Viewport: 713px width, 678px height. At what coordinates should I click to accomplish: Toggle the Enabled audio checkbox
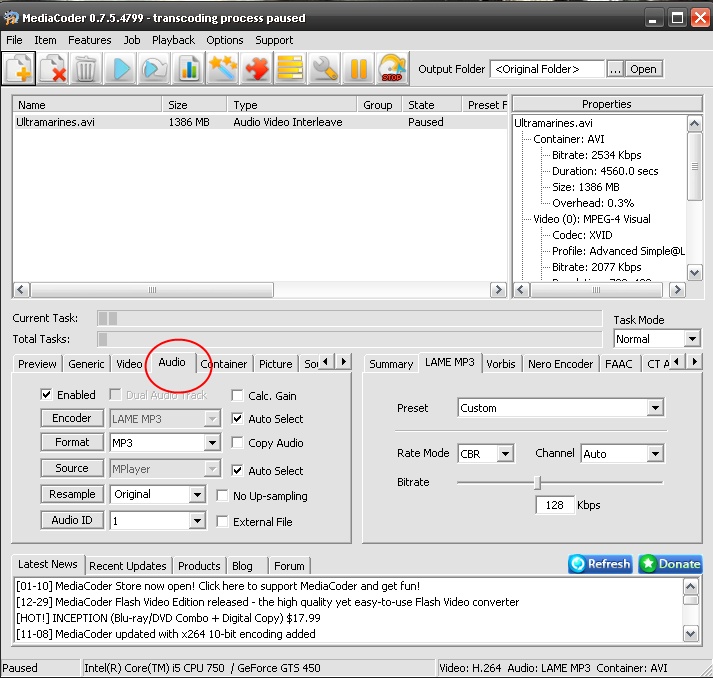(x=46, y=394)
